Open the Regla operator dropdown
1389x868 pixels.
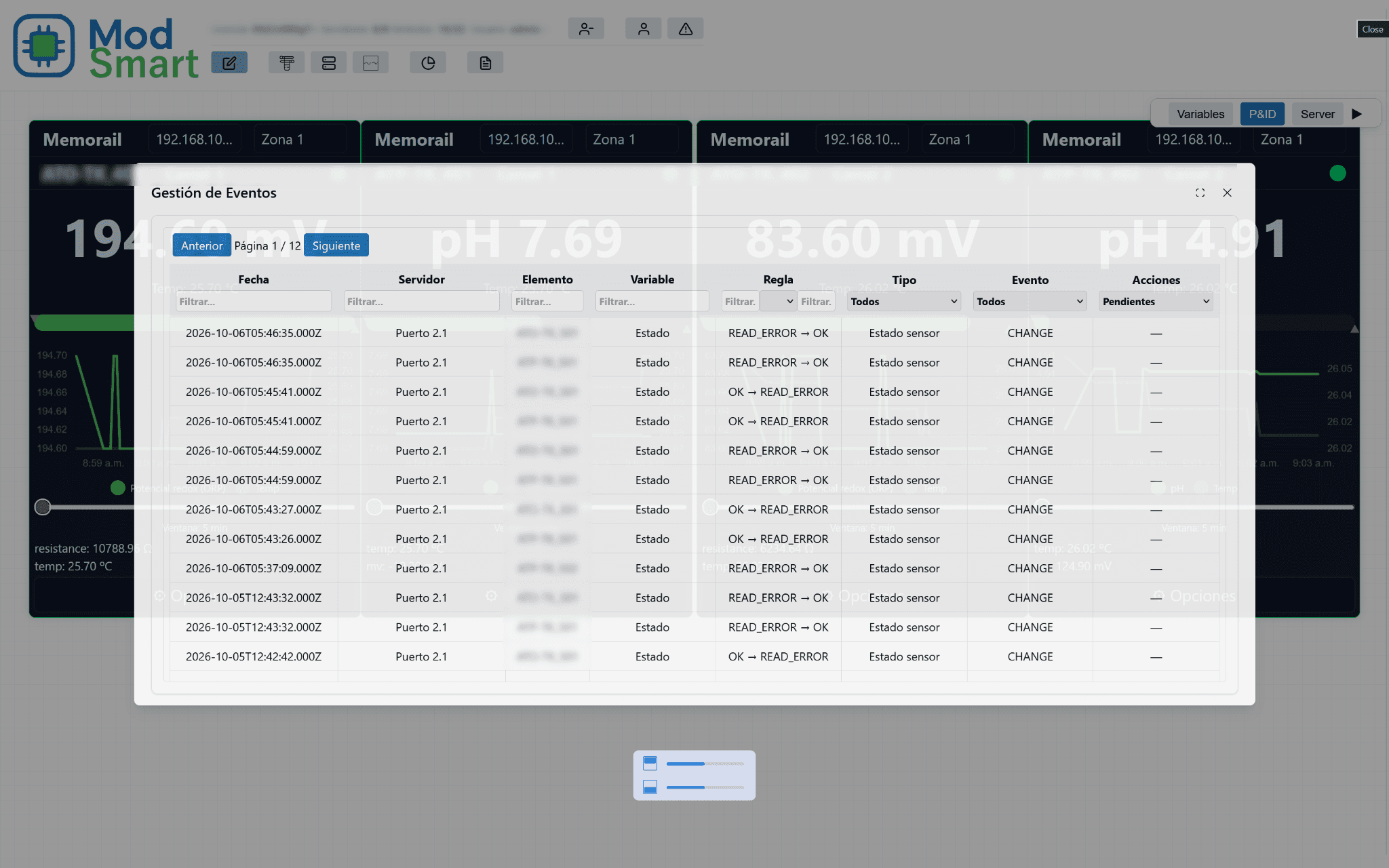[x=778, y=301]
